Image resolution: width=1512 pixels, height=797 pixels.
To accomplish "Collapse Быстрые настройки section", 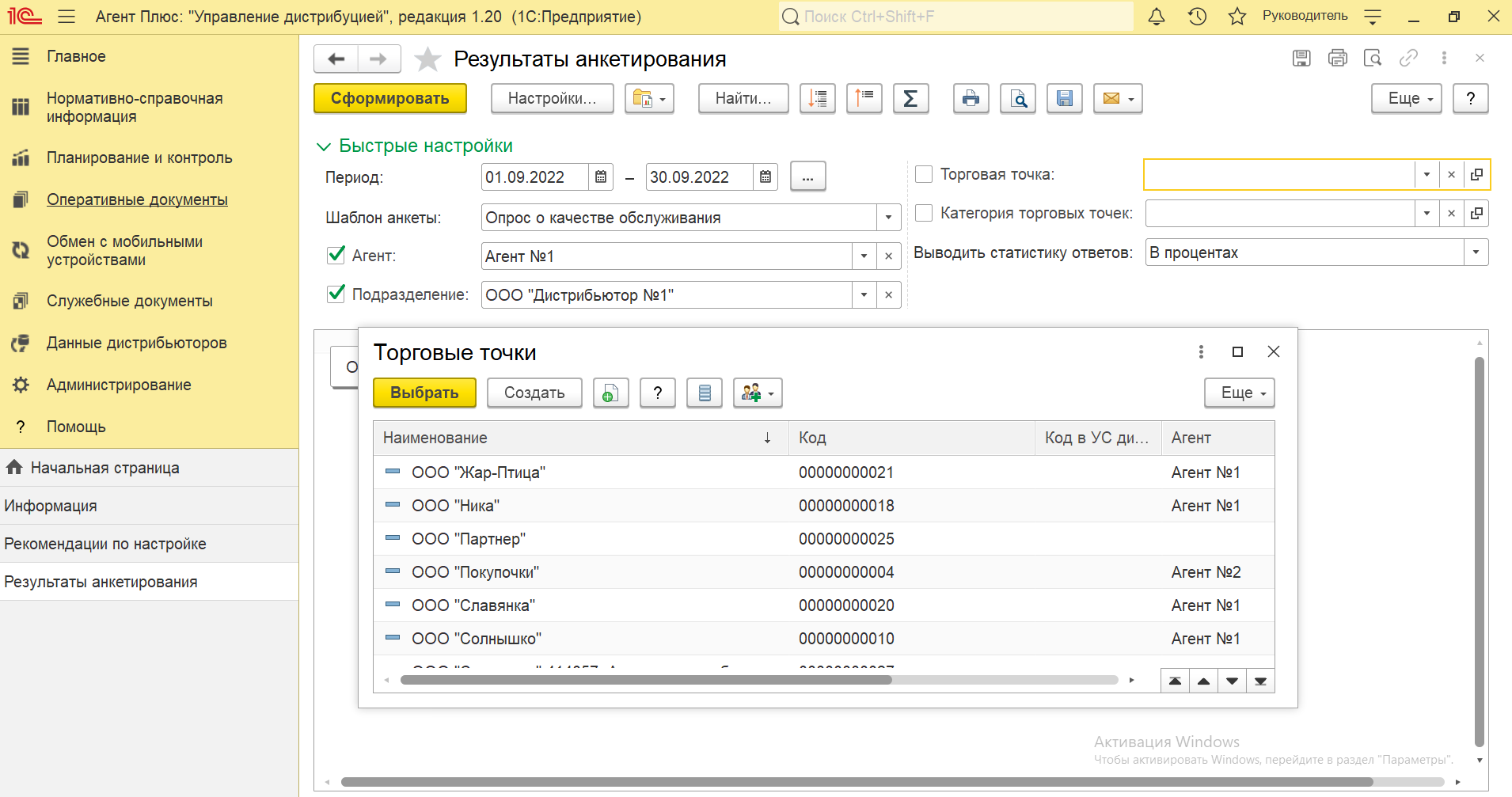I will coord(323,146).
